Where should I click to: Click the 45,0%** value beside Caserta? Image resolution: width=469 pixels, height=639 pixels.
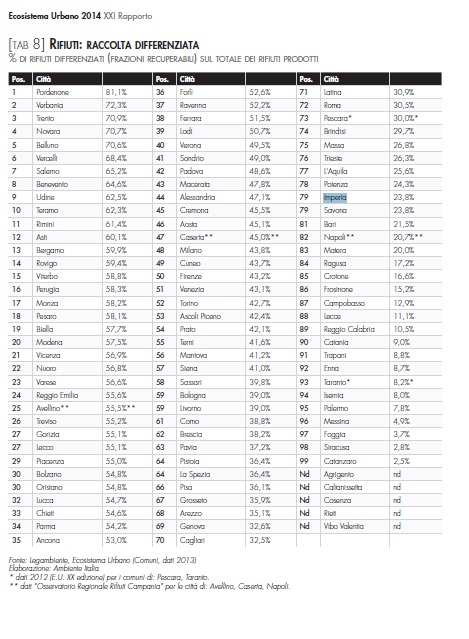point(264,237)
